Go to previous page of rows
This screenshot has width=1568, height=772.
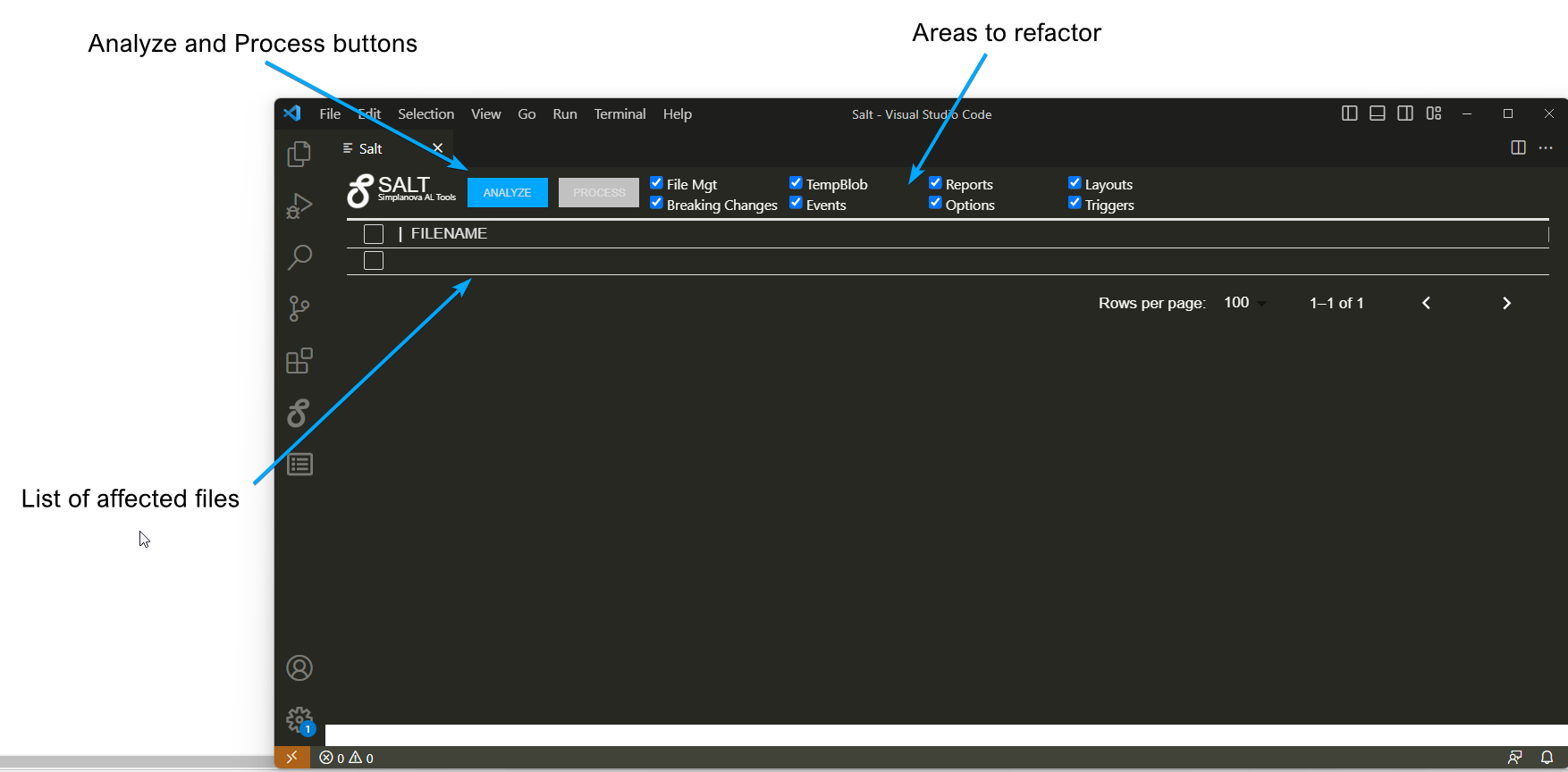click(1427, 303)
